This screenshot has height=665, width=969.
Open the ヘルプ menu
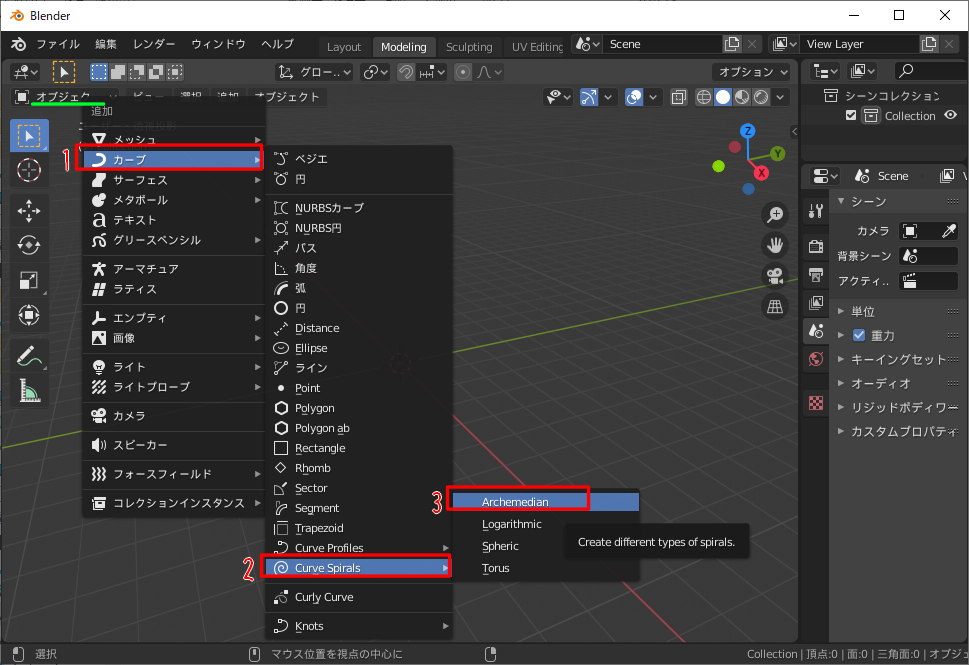point(277,44)
